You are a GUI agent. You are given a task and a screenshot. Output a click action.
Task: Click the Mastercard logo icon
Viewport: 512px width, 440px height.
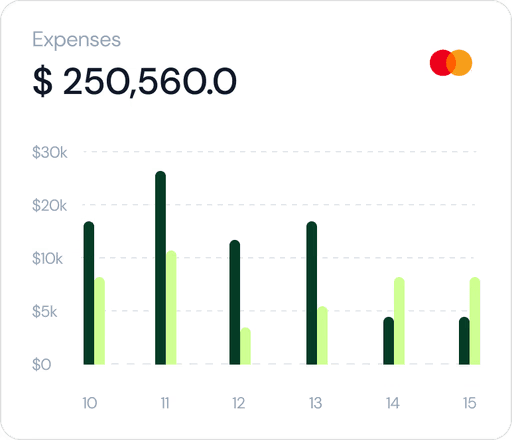point(451,63)
